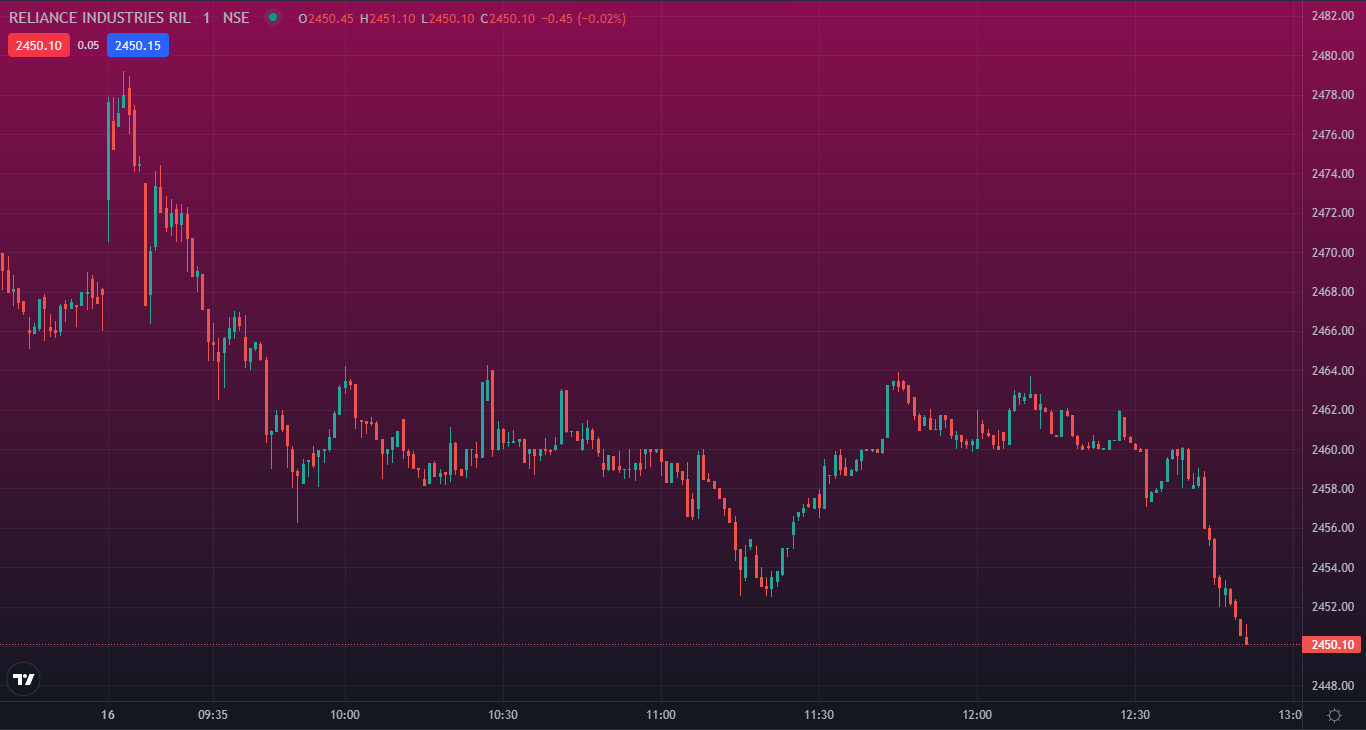Viewport: 1366px width, 730px height.
Task: Click the blue buy price 2450.15 button
Action: (x=138, y=45)
